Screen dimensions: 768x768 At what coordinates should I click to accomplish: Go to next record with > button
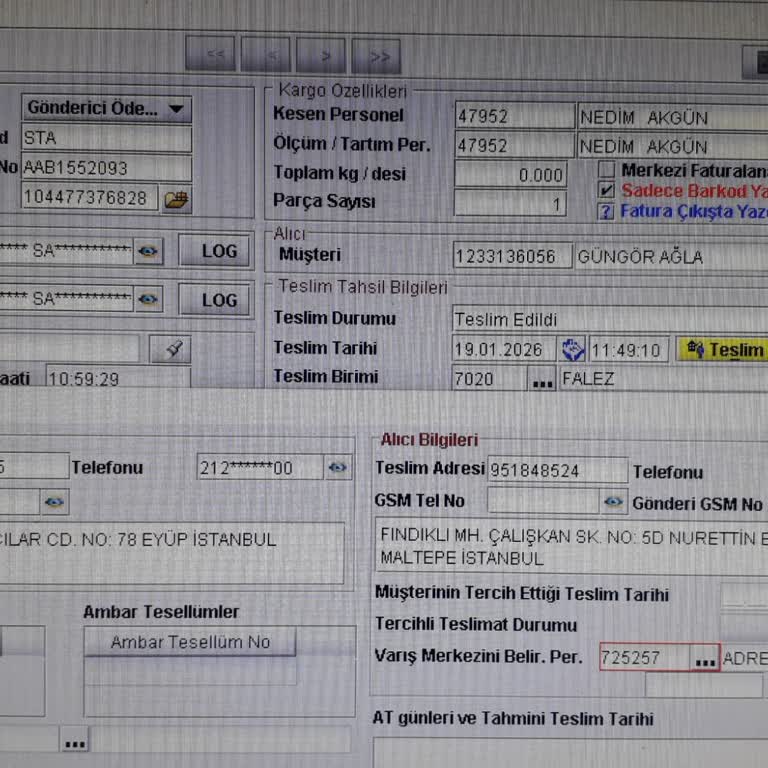(x=321, y=56)
